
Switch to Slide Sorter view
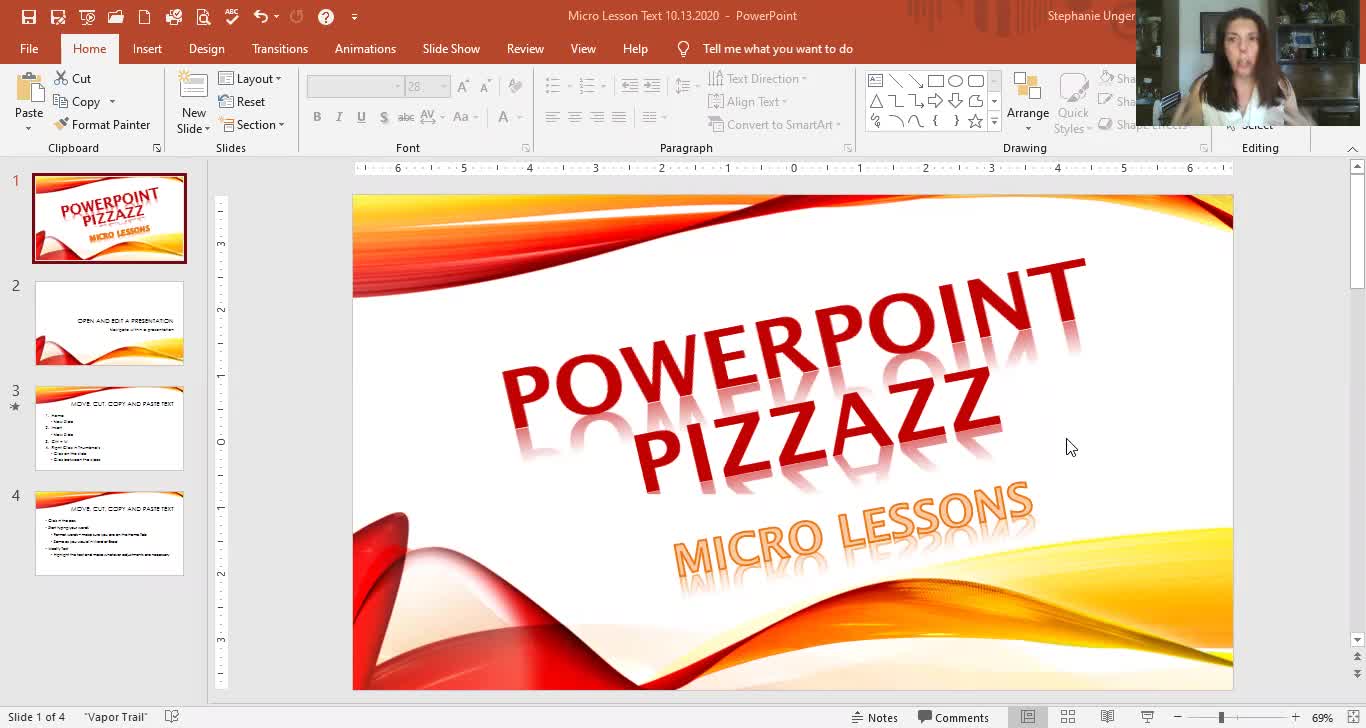tap(1067, 717)
